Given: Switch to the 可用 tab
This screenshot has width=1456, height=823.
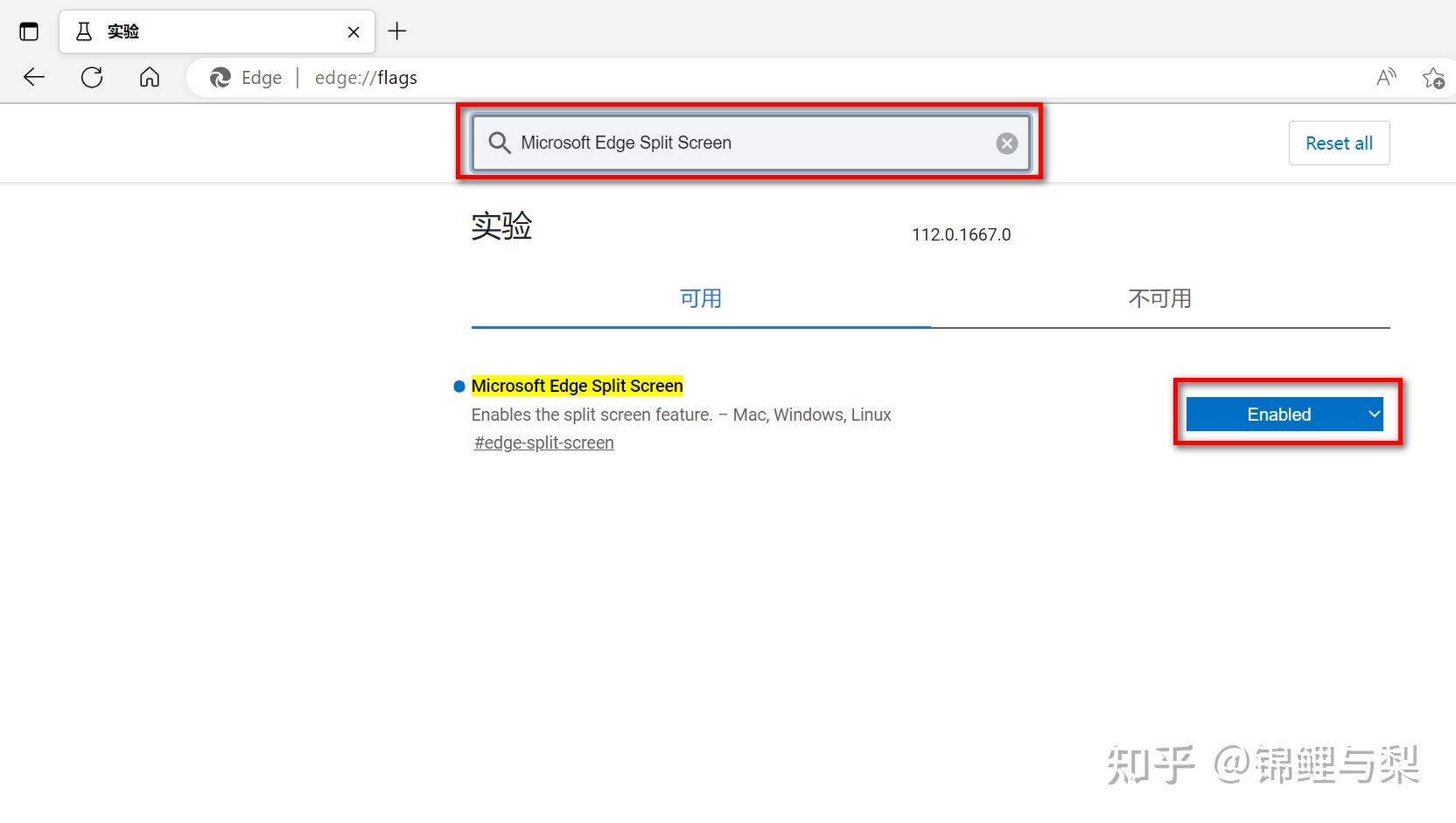Looking at the screenshot, I should (x=701, y=299).
